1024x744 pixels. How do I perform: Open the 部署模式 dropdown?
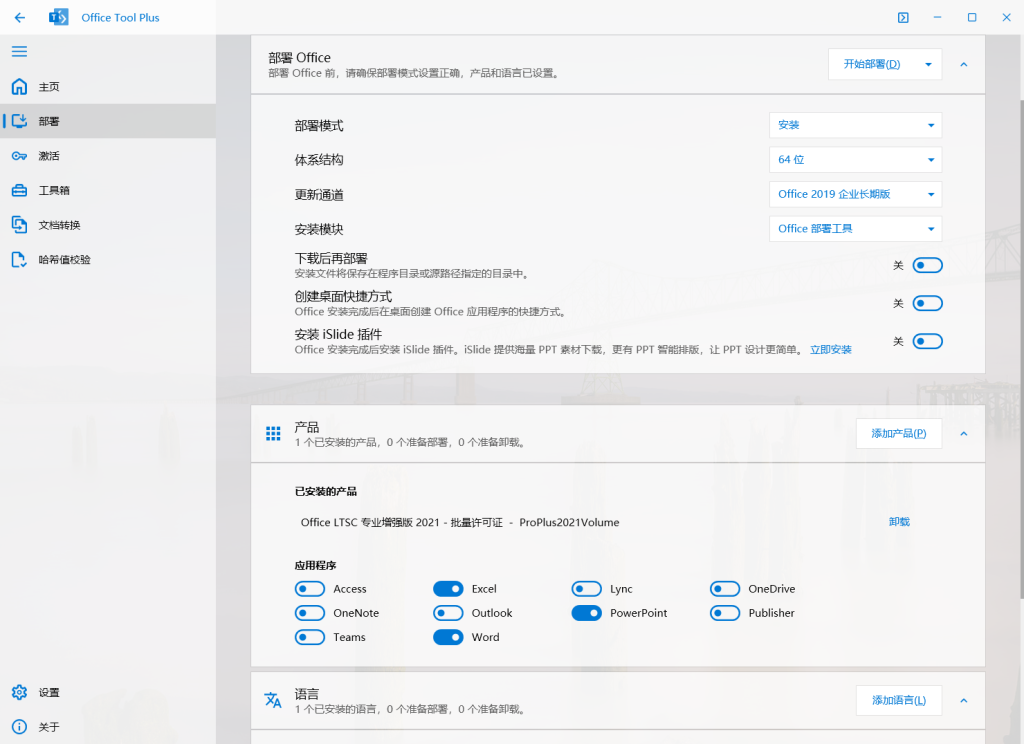[855, 125]
